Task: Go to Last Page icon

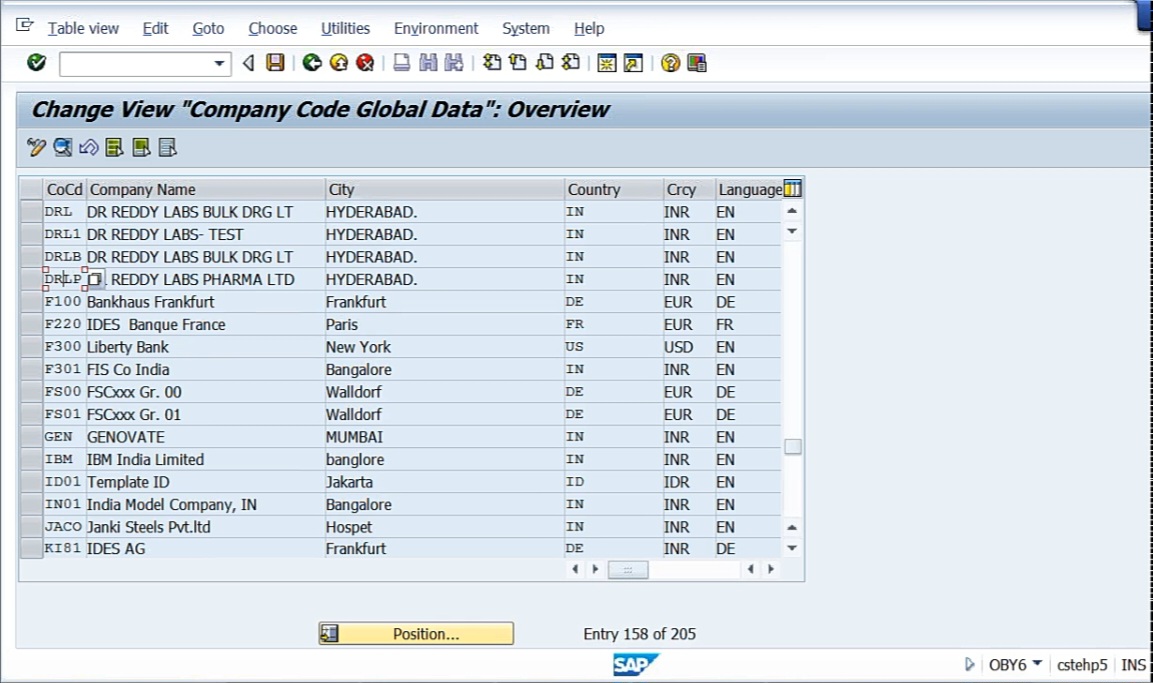Action: 571,63
